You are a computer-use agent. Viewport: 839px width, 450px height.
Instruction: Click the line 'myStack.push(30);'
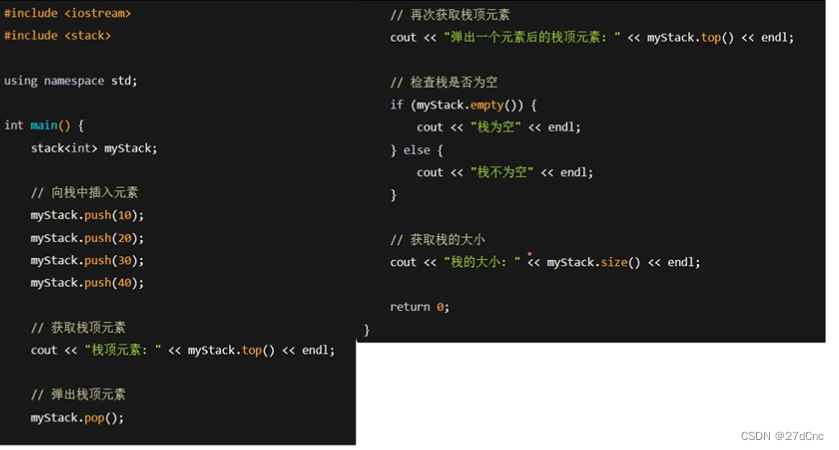pos(87,261)
